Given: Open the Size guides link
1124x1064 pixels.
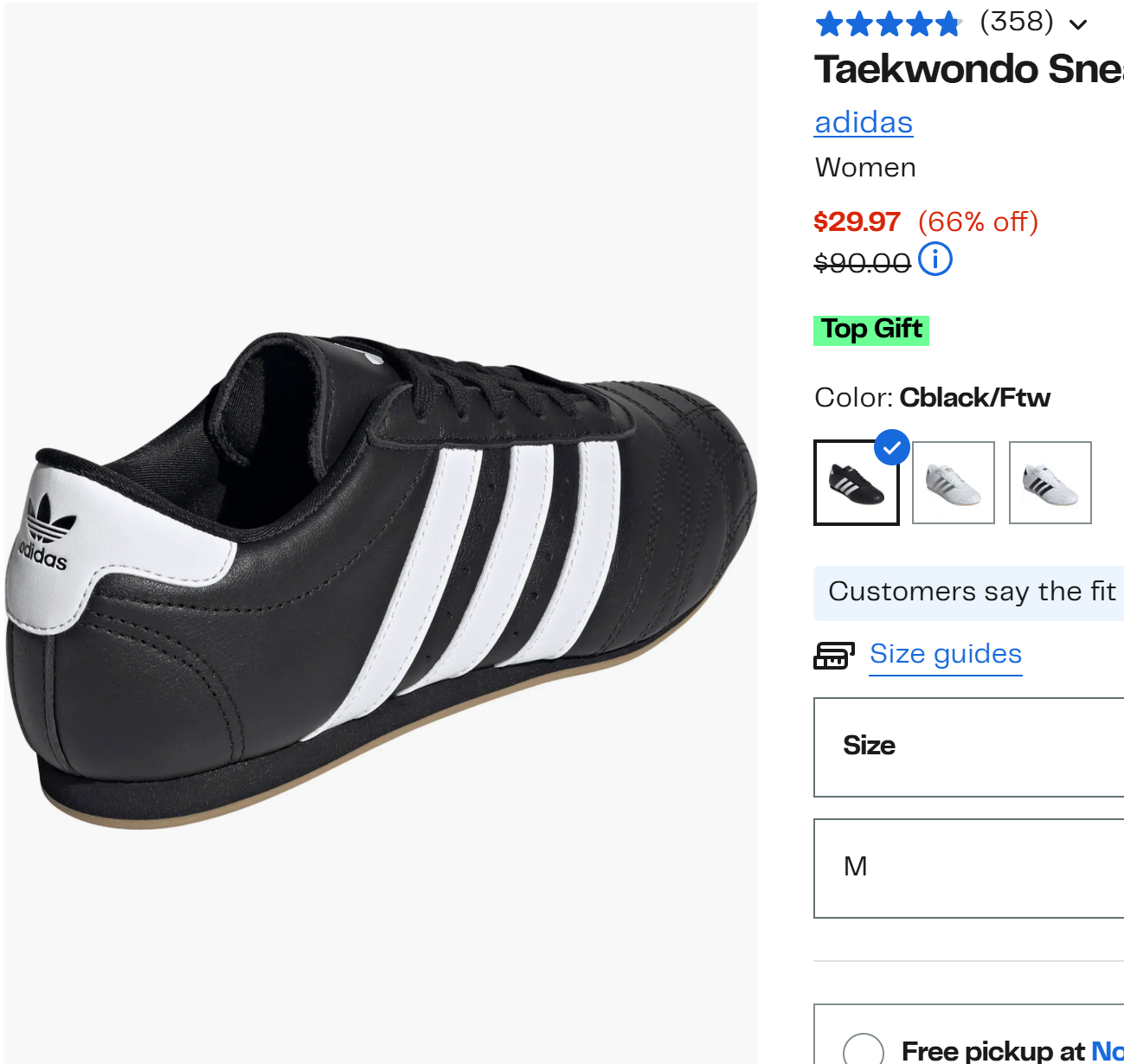Looking at the screenshot, I should [x=946, y=654].
